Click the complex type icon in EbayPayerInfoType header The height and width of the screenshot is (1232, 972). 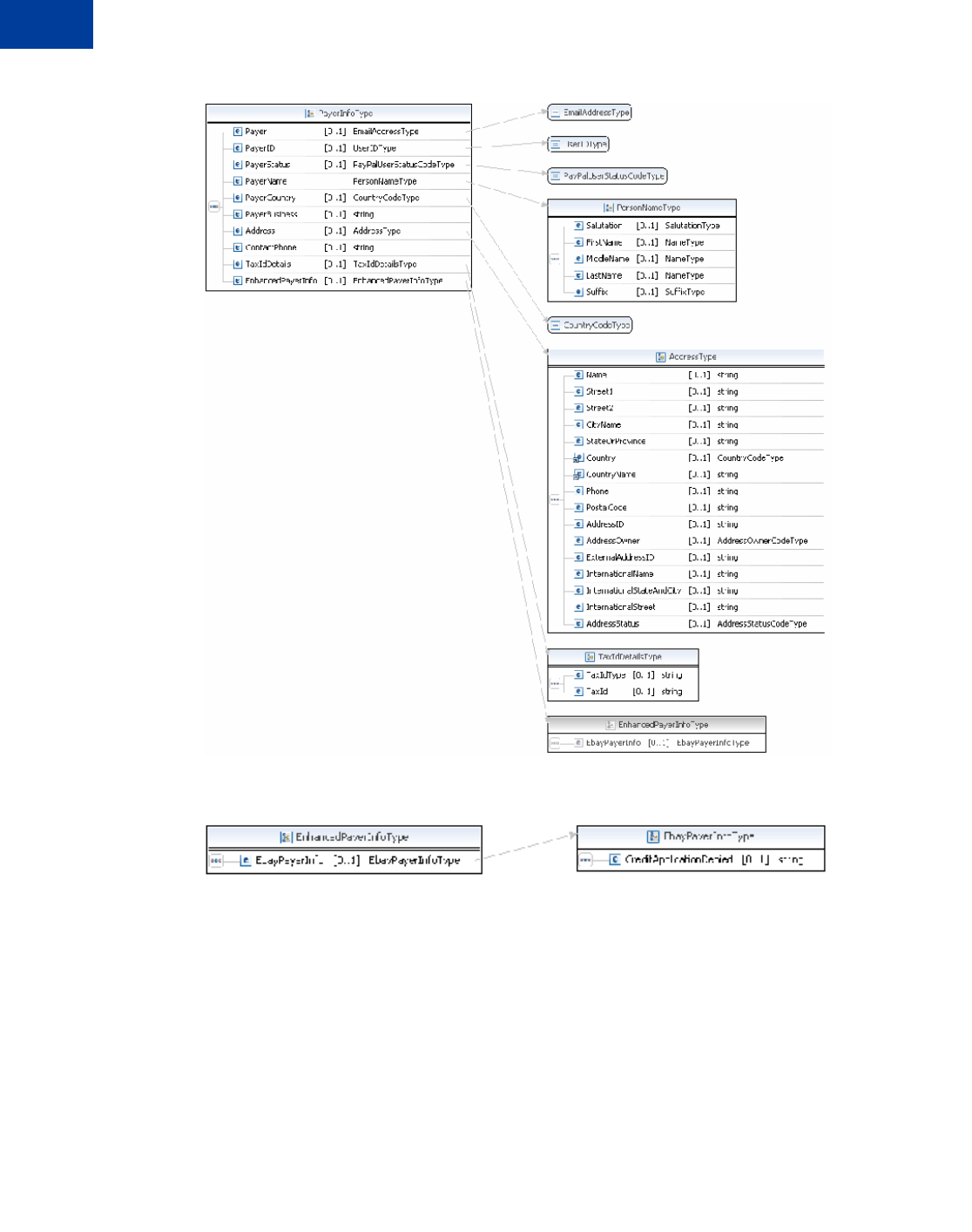click(x=653, y=836)
